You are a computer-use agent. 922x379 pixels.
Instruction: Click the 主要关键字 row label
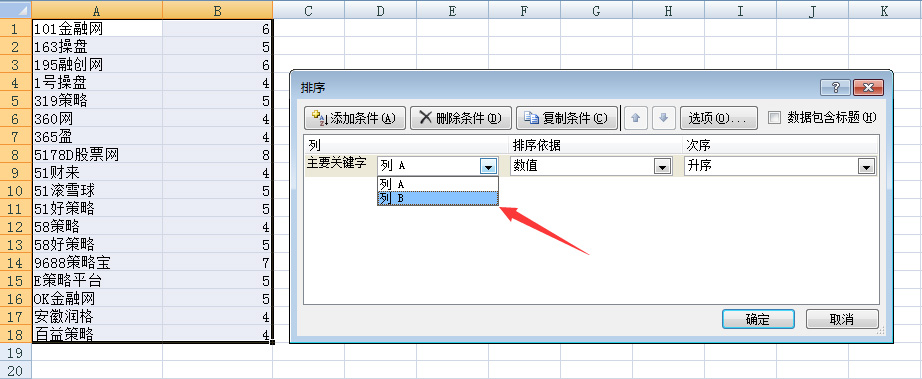coord(337,164)
